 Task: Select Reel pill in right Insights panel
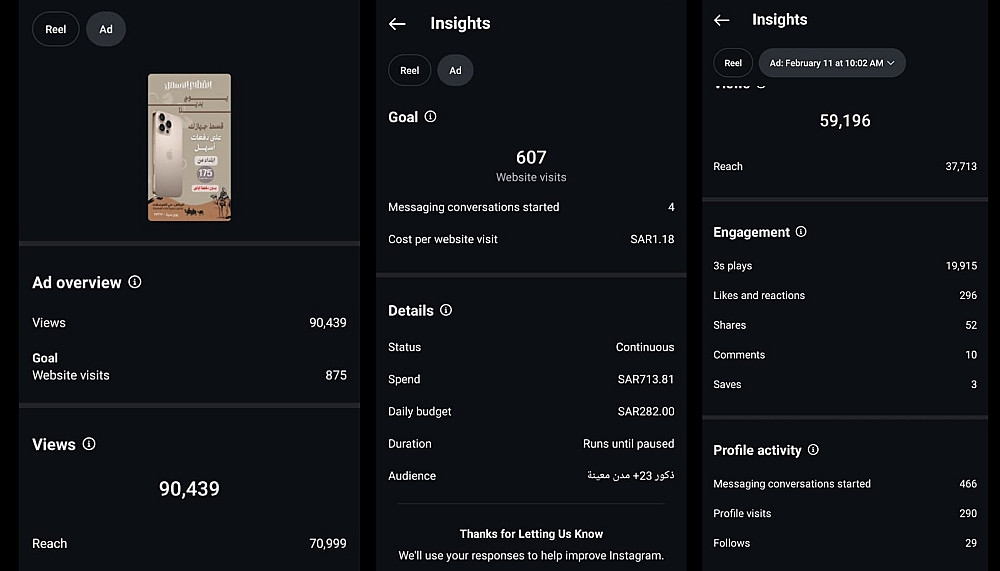coord(733,63)
